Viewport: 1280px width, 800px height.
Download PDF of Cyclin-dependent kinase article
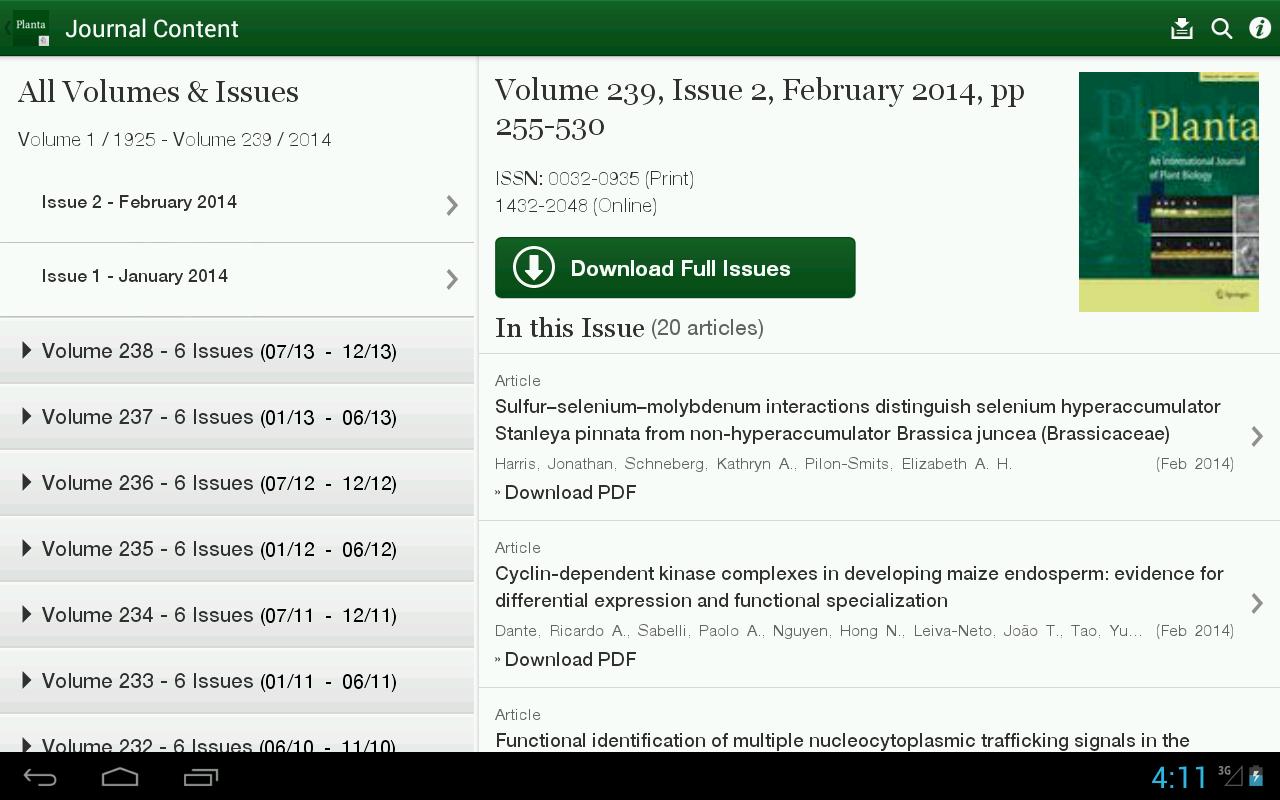pos(570,659)
